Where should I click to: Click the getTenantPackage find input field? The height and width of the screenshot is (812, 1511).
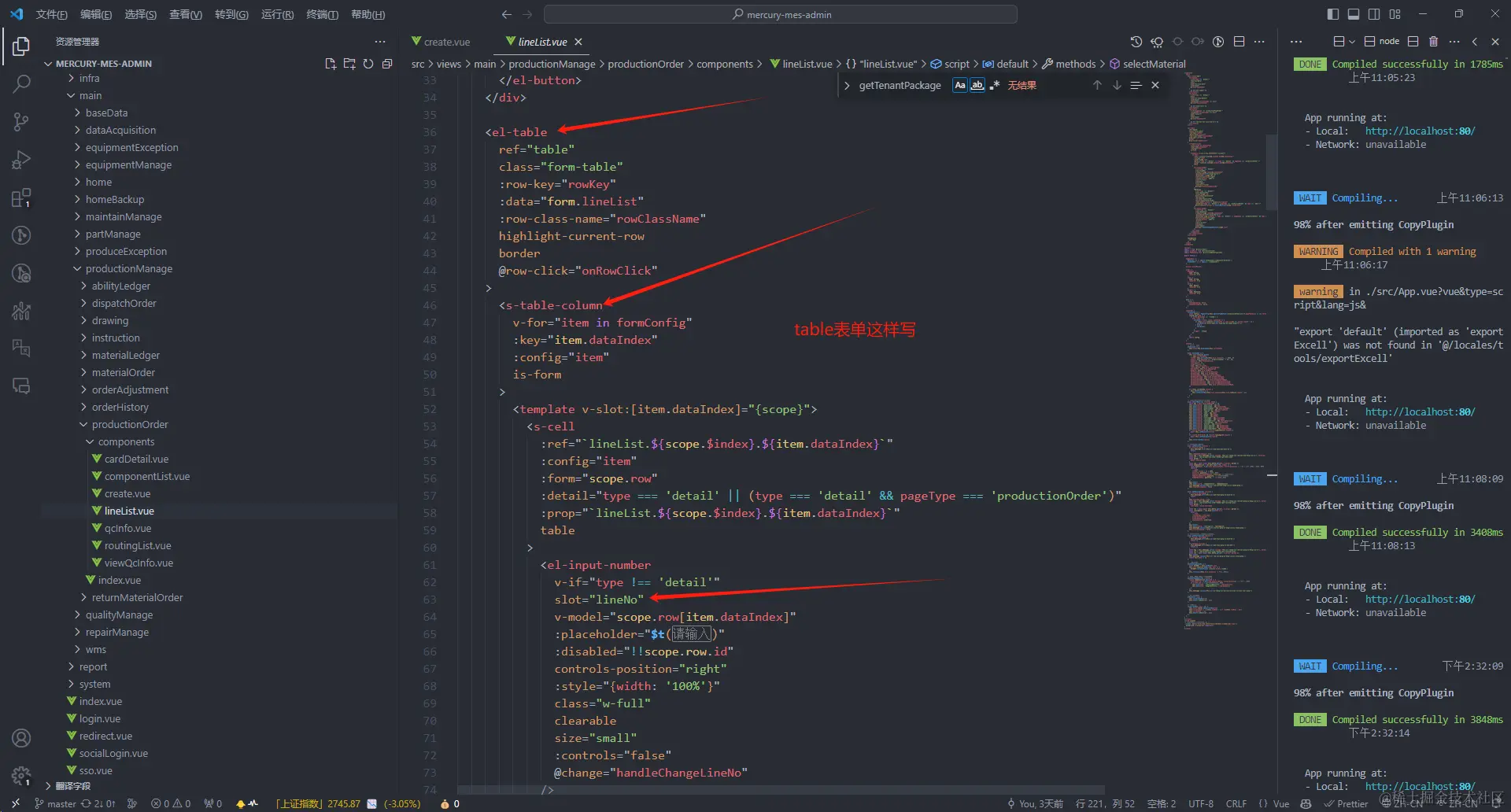point(902,85)
